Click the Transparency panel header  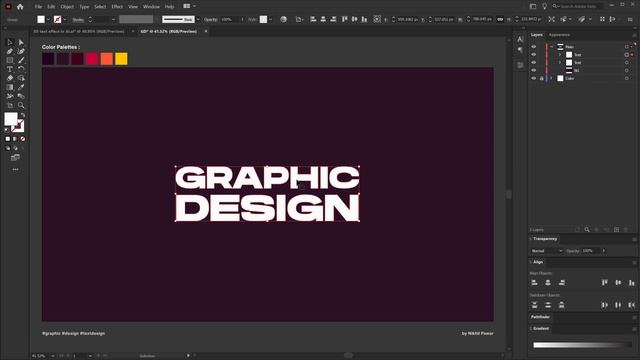[x=545, y=239]
